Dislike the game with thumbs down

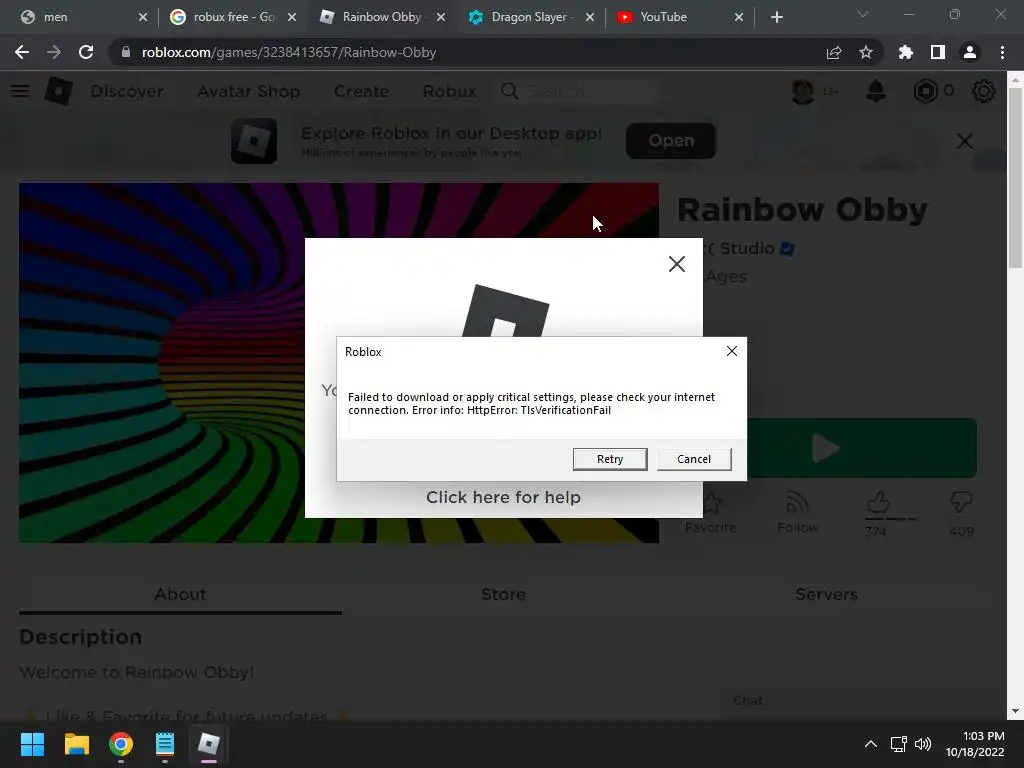[961, 503]
